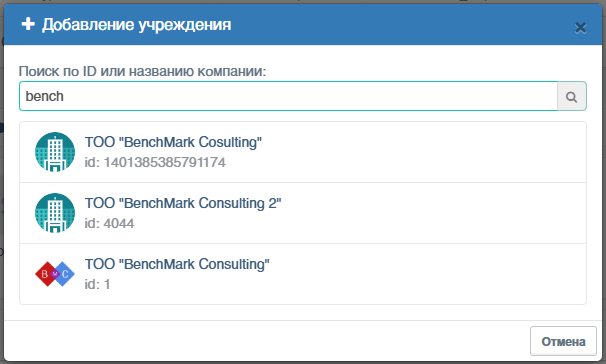606x364 pixels.
Task: Click the red B diamond in logo
Action: (46, 274)
